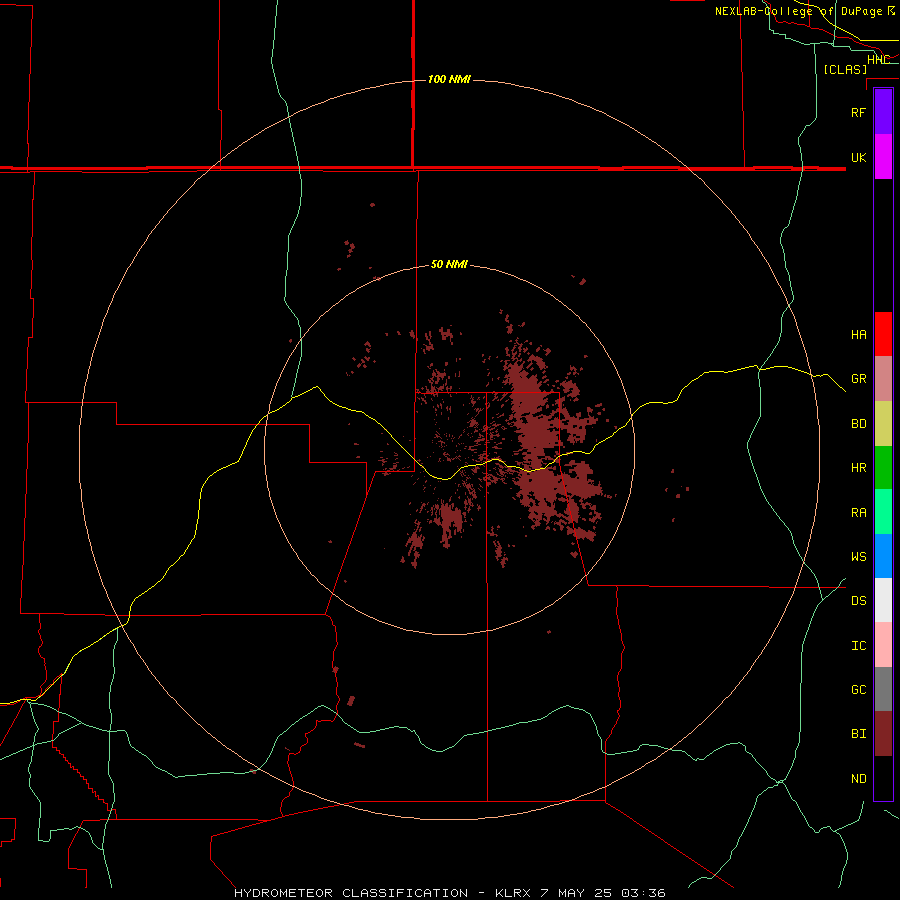Click the BD legend label
This screenshot has height=900, width=900.
858,424
